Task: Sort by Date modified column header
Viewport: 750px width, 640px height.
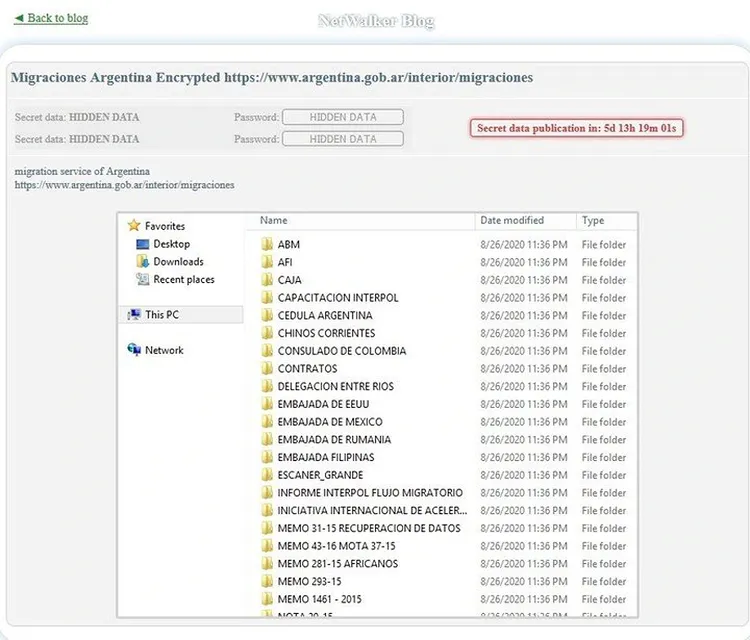Action: point(512,220)
